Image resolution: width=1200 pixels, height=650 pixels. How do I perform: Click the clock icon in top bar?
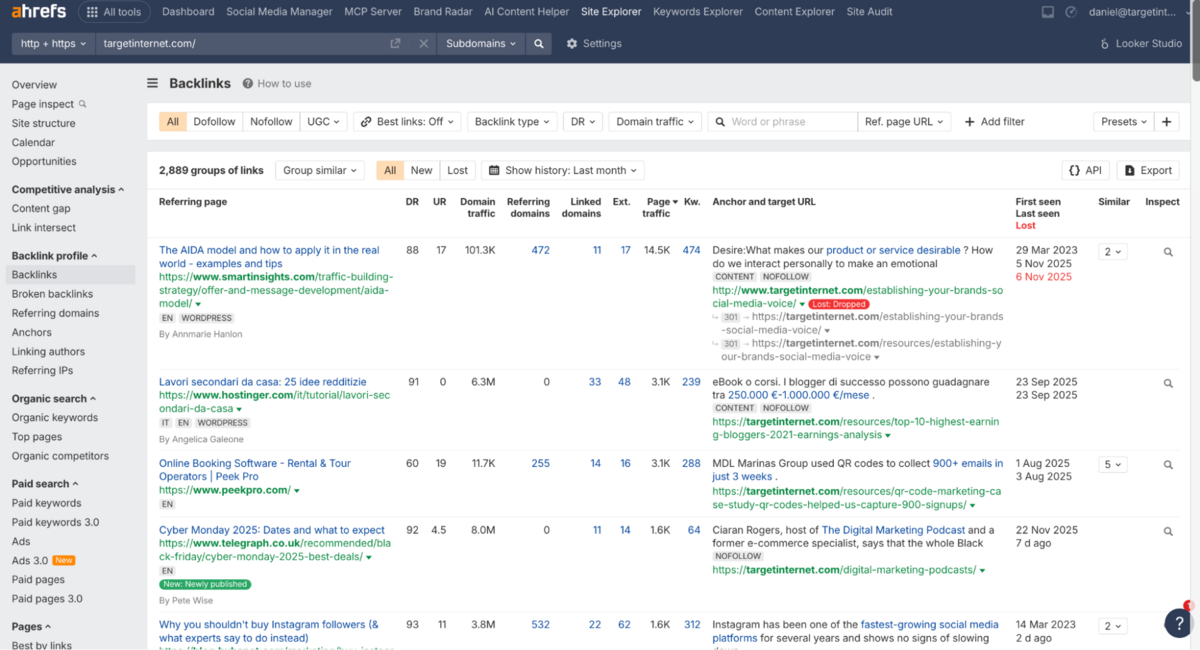pyautogui.click(x=1071, y=12)
